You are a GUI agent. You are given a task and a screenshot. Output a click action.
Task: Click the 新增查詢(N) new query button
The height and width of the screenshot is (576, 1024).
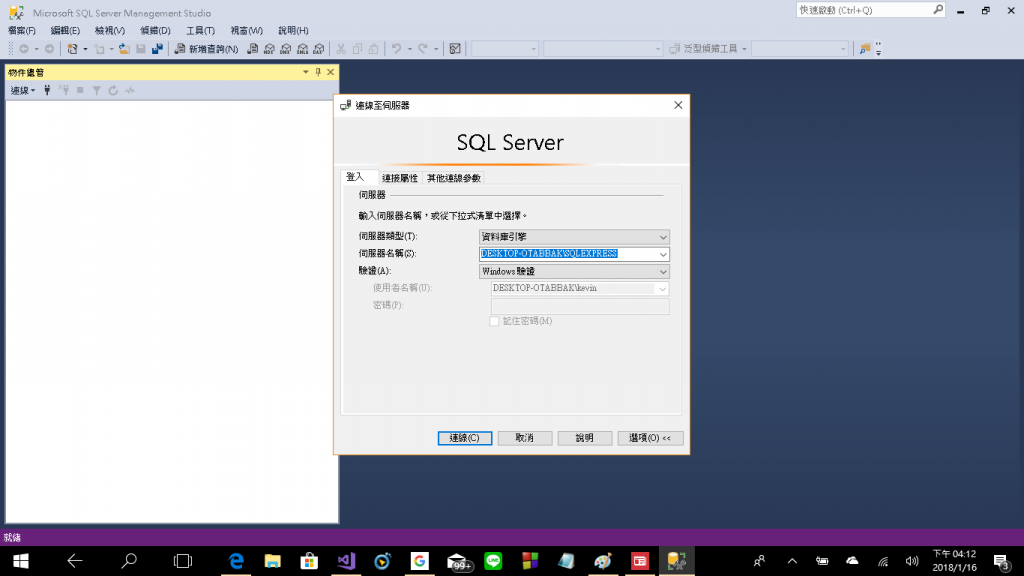pyautogui.click(x=206, y=49)
